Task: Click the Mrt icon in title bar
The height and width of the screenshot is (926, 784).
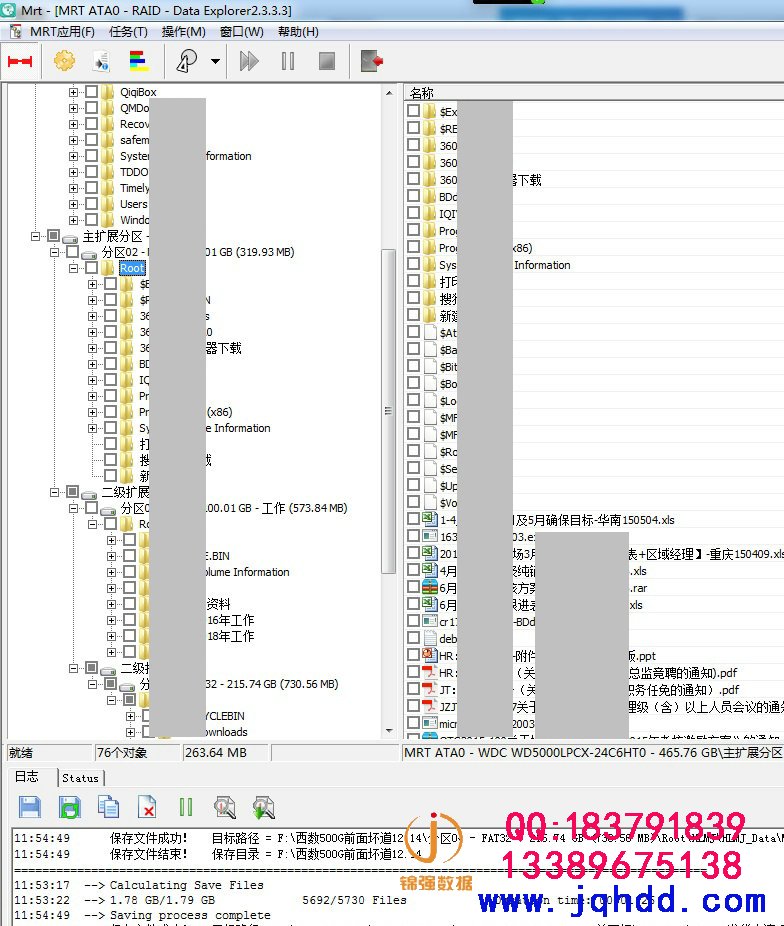Action: click(8, 10)
